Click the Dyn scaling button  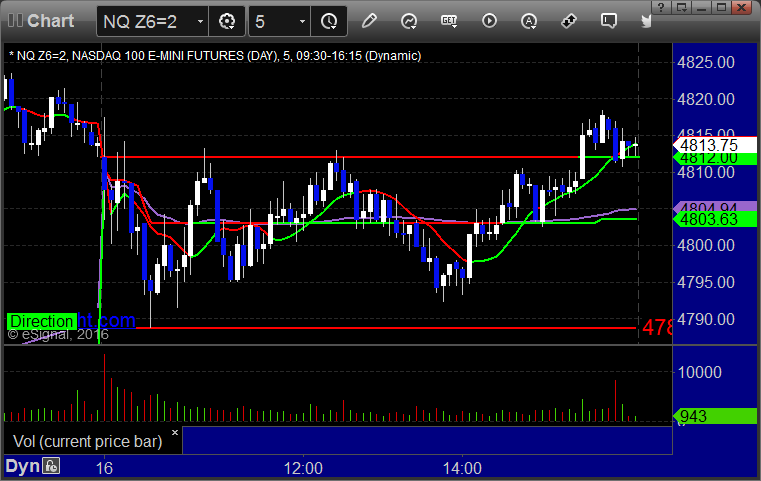(x=22, y=466)
